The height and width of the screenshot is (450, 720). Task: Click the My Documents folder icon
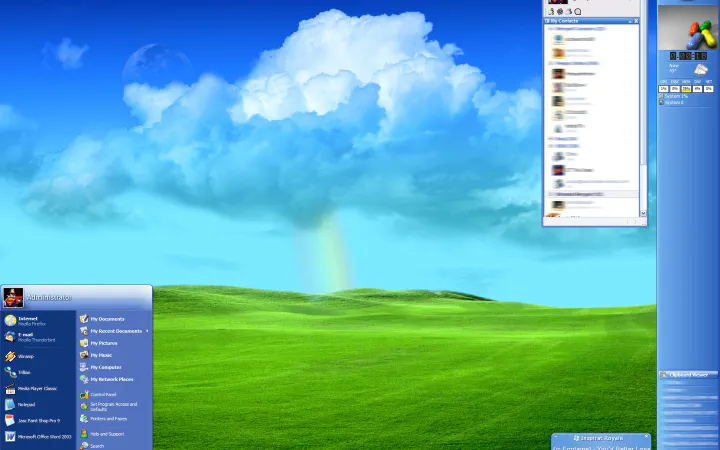pos(84,319)
